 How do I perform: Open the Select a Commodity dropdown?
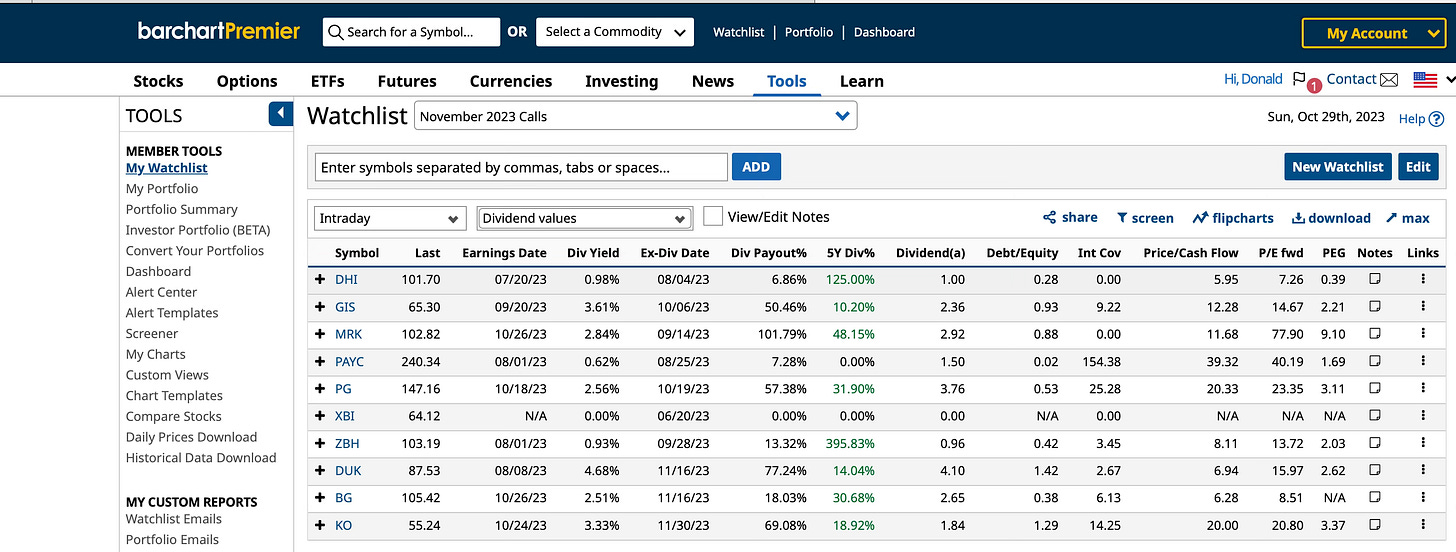point(615,32)
